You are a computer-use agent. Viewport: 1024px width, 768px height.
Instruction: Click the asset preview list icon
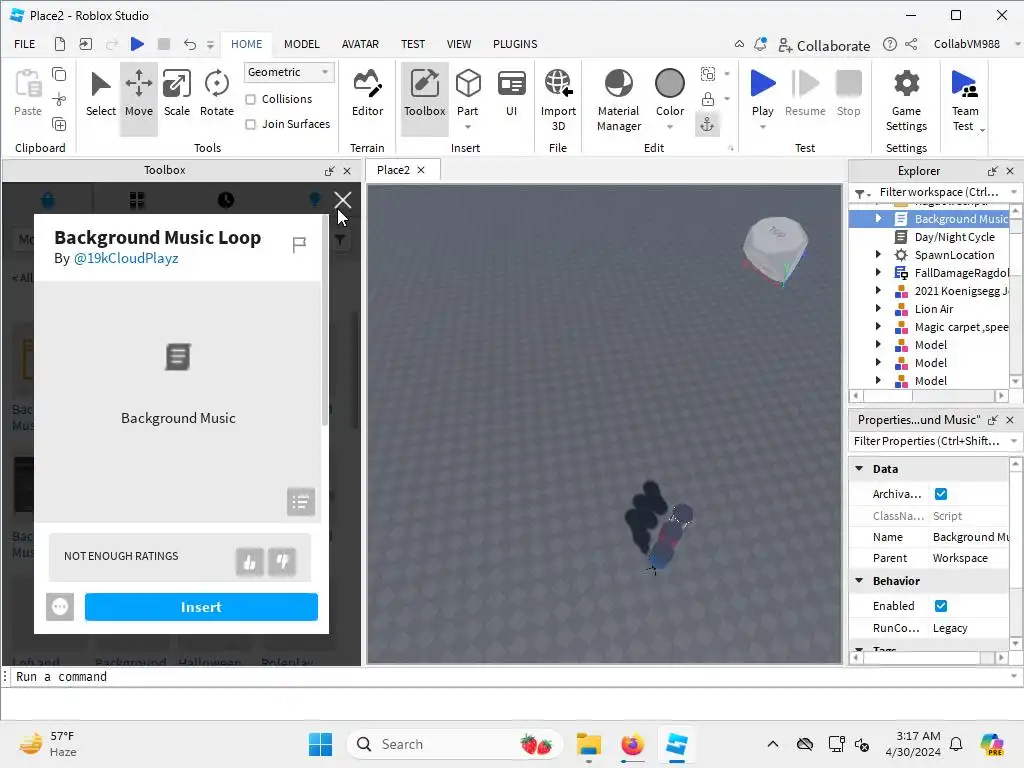coord(301,502)
